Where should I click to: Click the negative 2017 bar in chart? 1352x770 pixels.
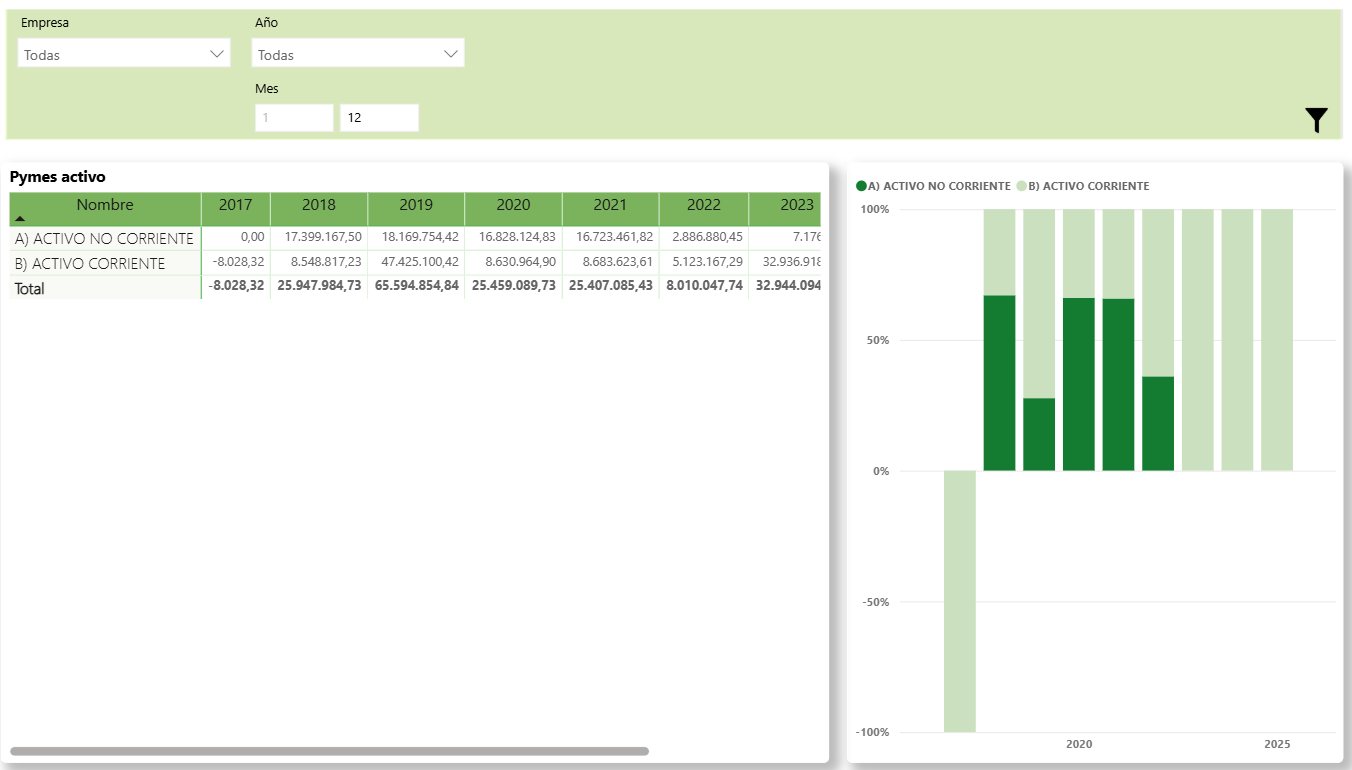click(959, 600)
